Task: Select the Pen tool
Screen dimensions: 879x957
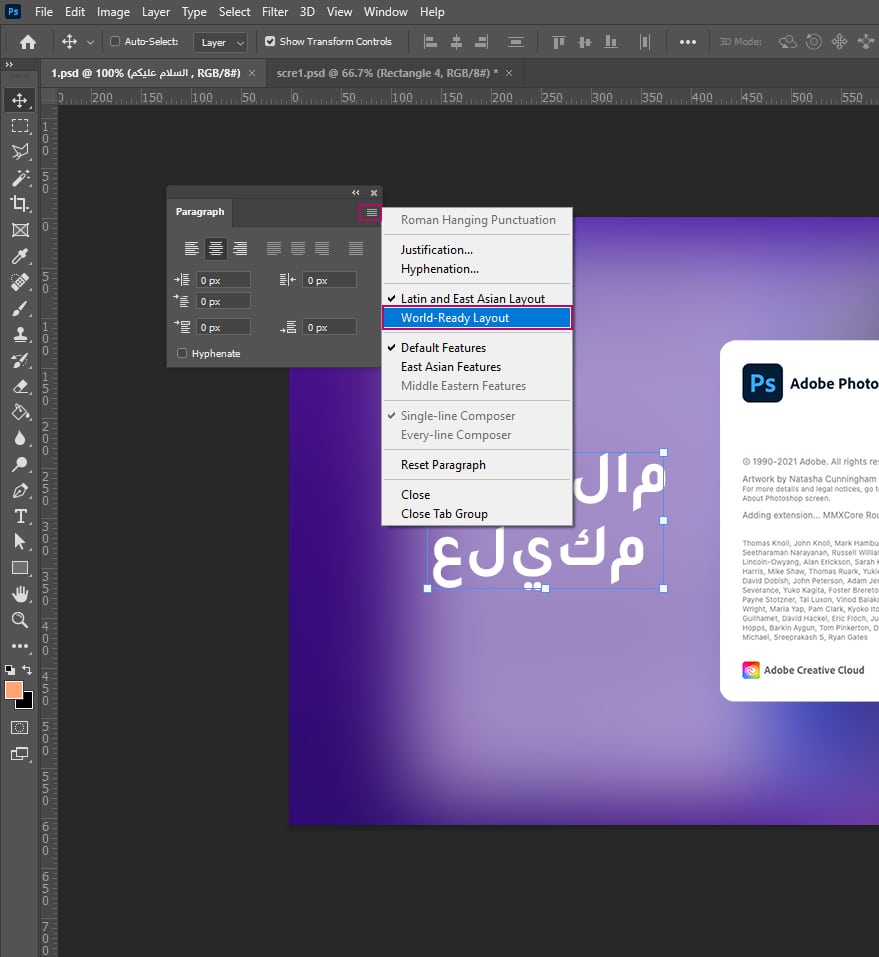Action: (20, 491)
